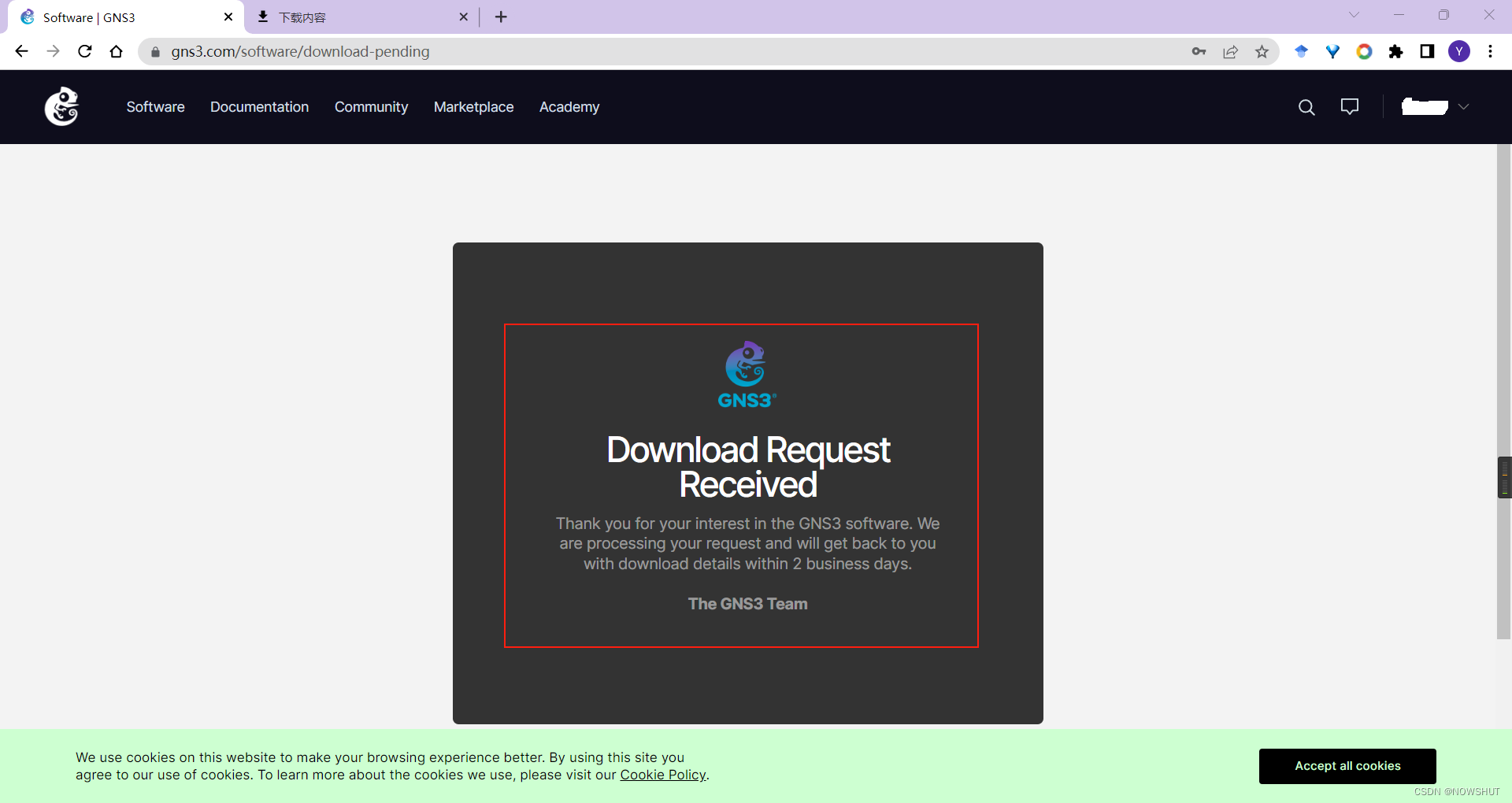Open the site search magnifier icon

pyautogui.click(x=1306, y=107)
